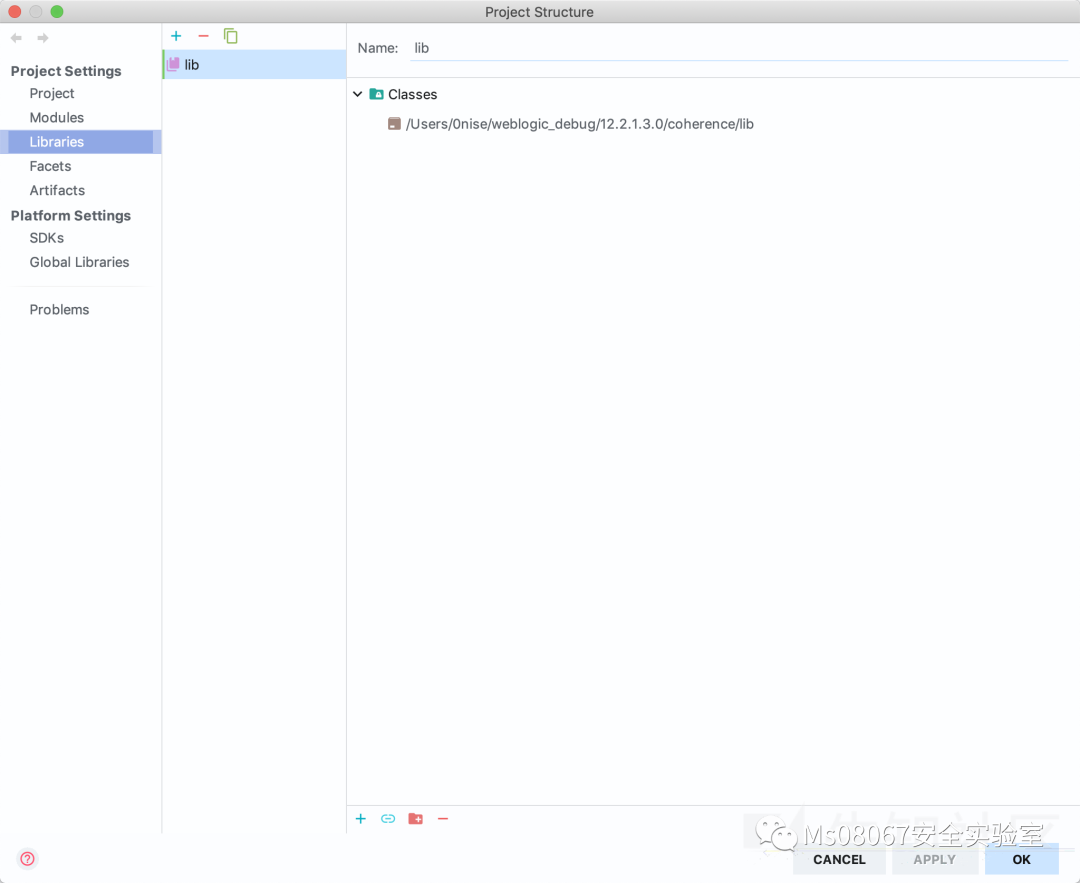Collapse the Classes node
Screen dimensions: 1080x883
click(357, 94)
